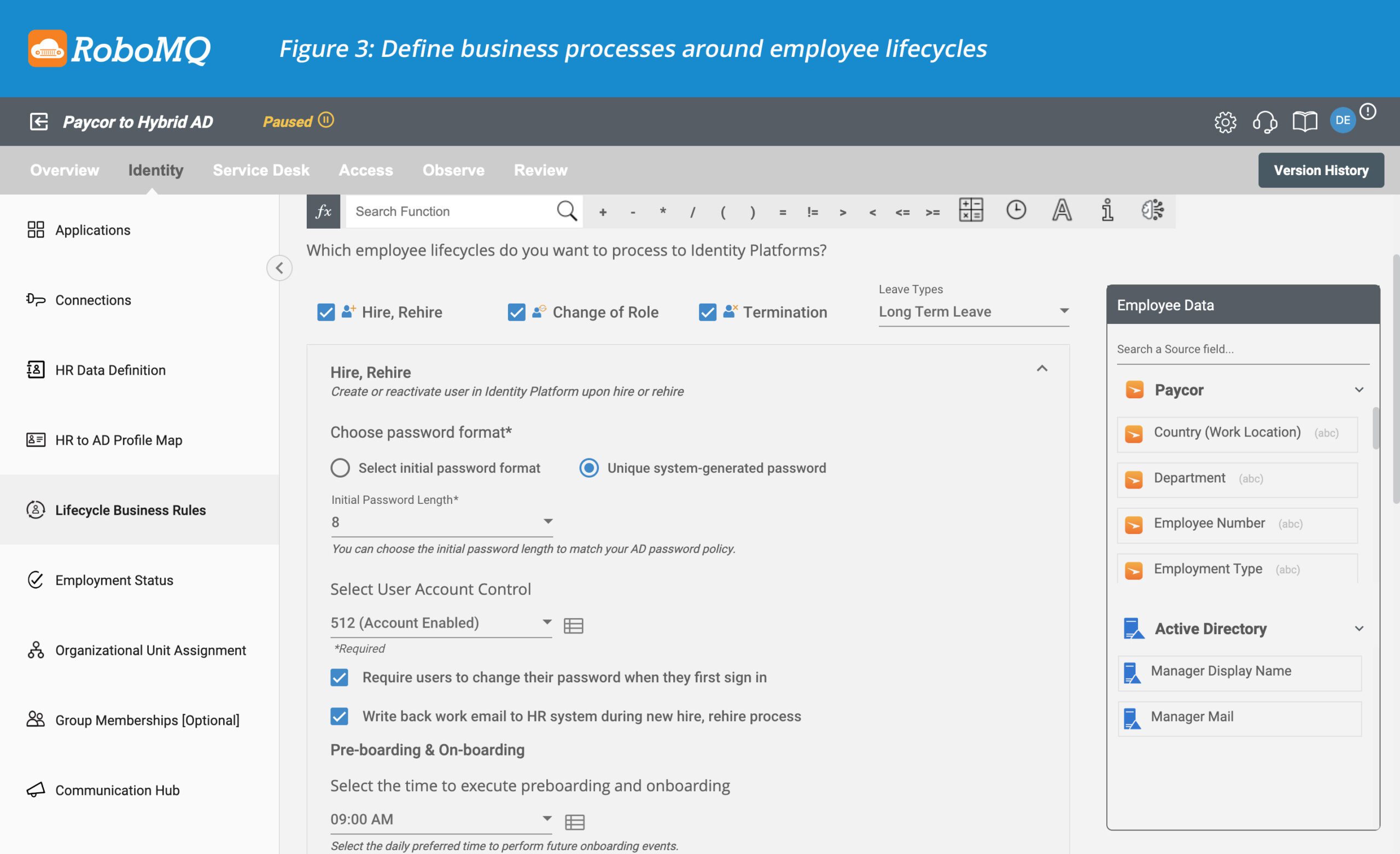Collapse the Hire, Rehire section
This screenshot has width=1400, height=854.
click(x=1042, y=368)
